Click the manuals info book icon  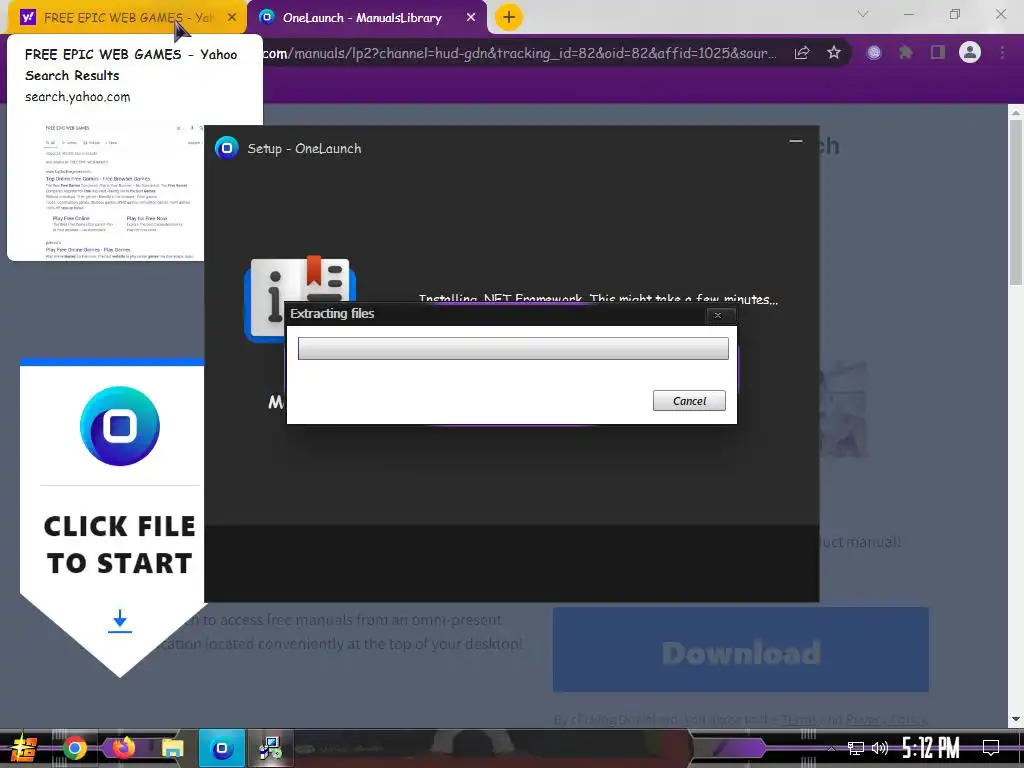click(300, 297)
